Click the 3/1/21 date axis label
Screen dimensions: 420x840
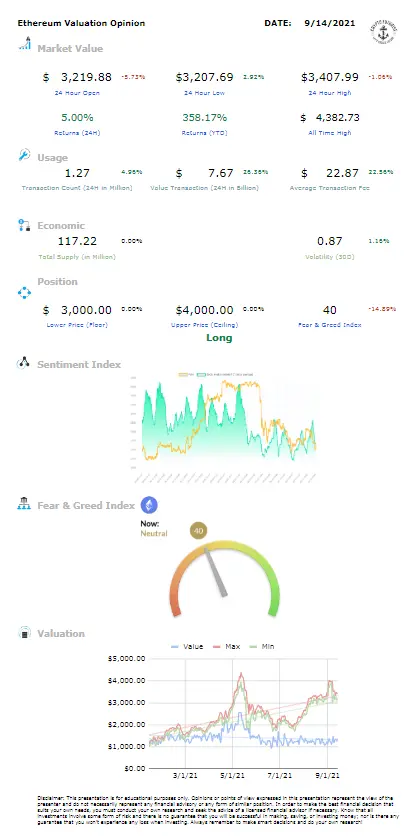pyautogui.click(x=186, y=775)
